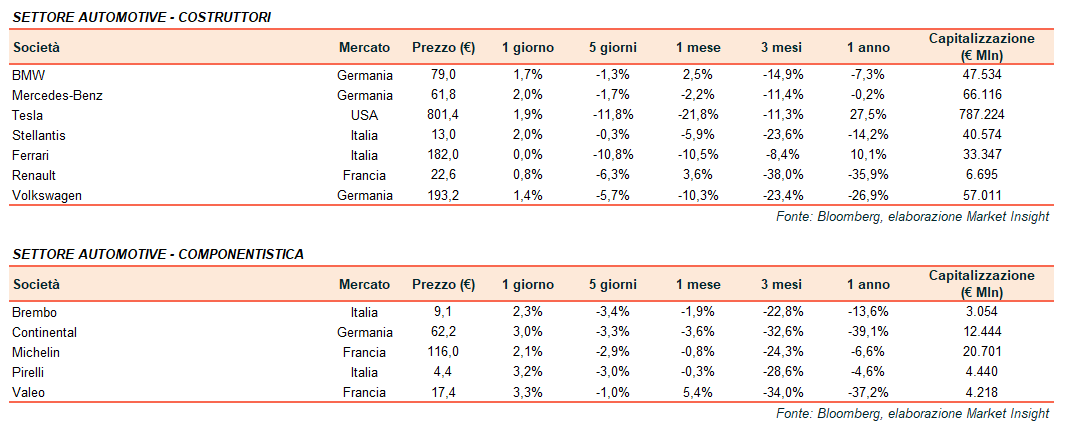Screen dimensions: 1074x429
Task: Select the 1 anno header in Costruttori table
Action: pyautogui.click(x=867, y=47)
